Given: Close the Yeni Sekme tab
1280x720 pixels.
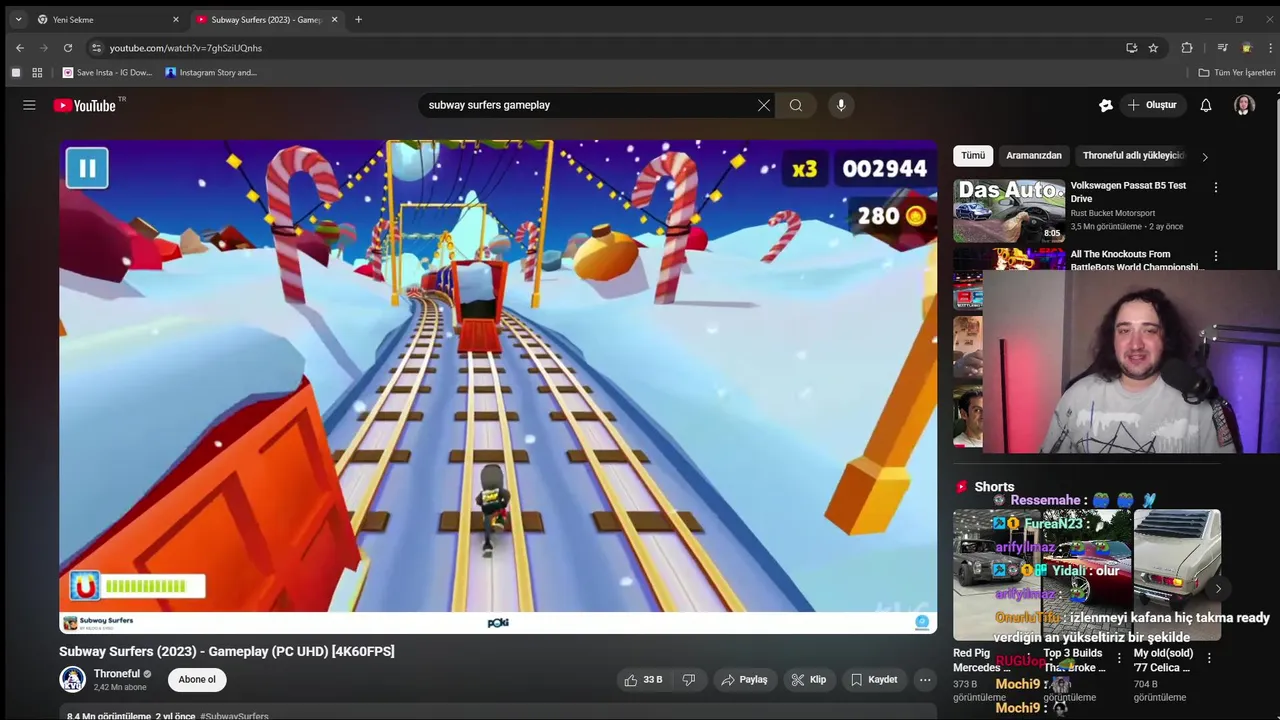Looking at the screenshot, I should click(176, 19).
